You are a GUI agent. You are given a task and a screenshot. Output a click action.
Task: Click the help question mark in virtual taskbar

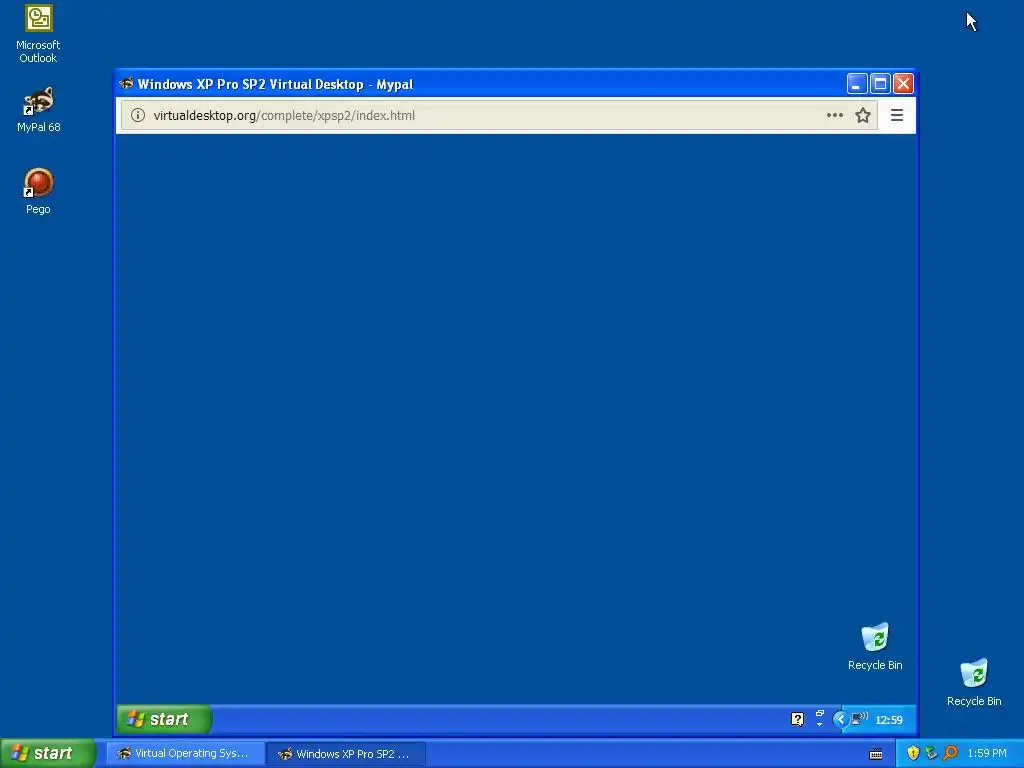tap(797, 719)
